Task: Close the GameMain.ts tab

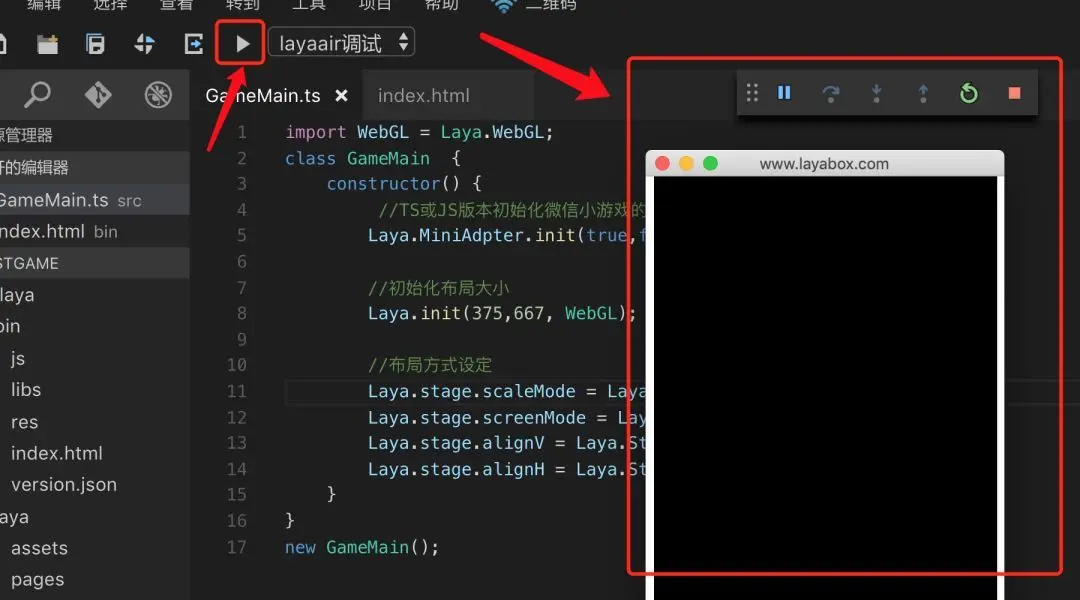Action: 341,96
